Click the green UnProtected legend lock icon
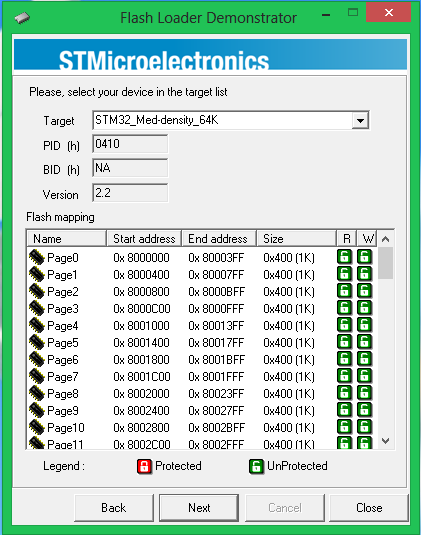421x535 pixels. pos(256,466)
